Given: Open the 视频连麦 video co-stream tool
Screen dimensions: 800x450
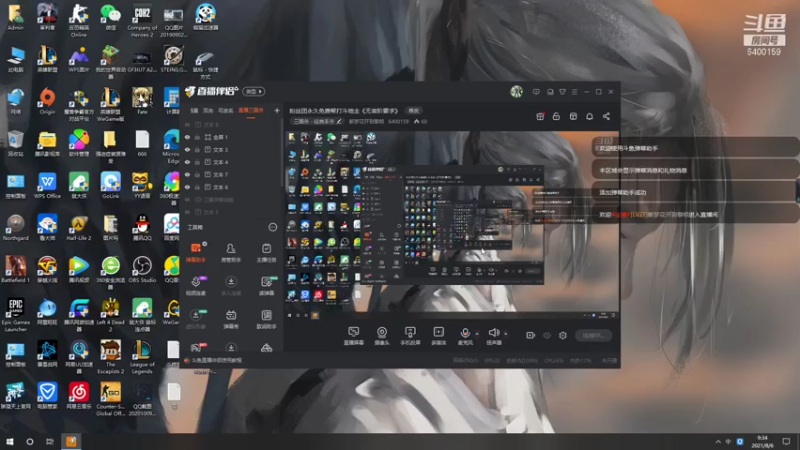Looking at the screenshot, I should click(x=196, y=285).
